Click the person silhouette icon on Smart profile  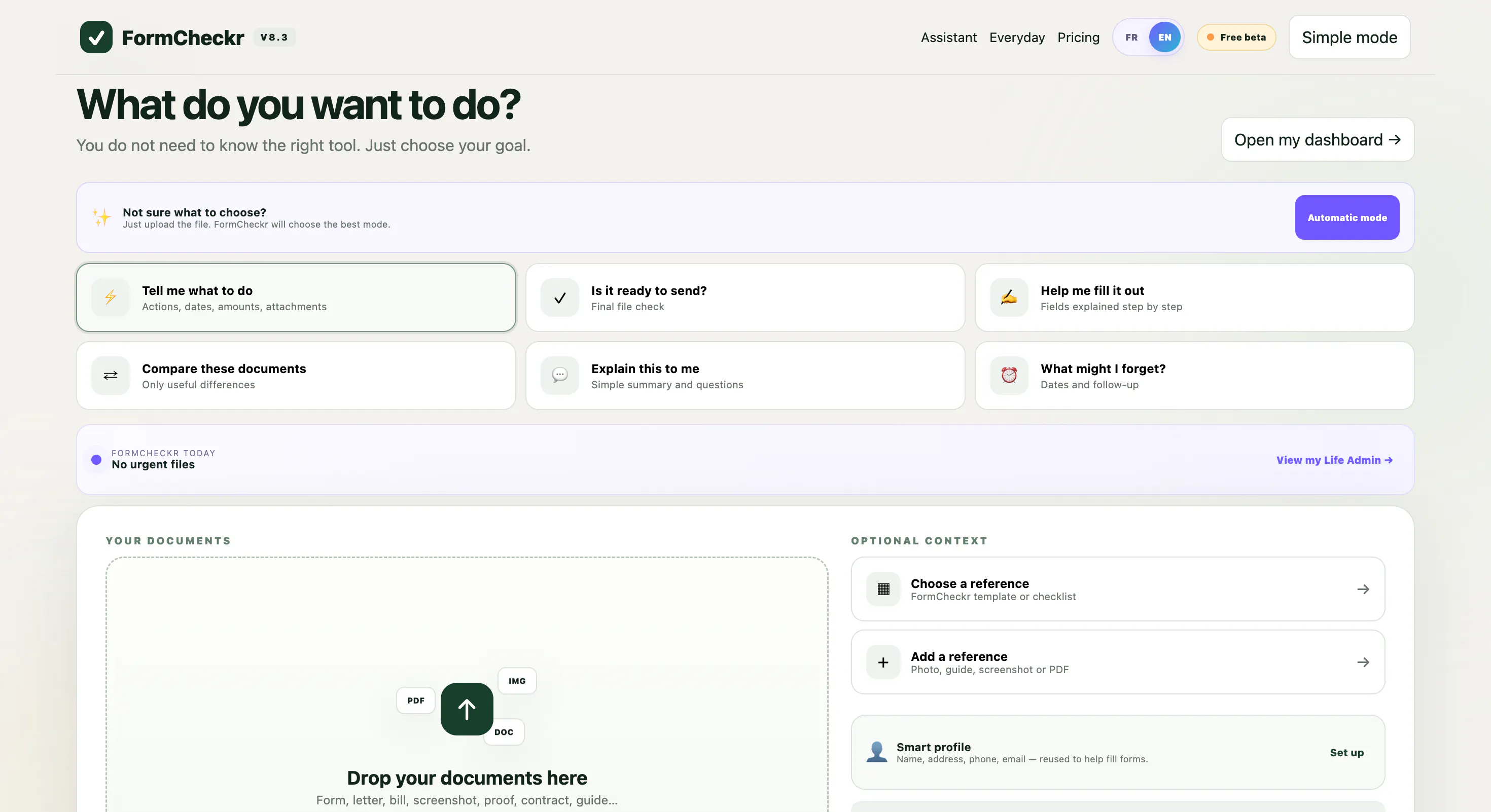tap(877, 752)
